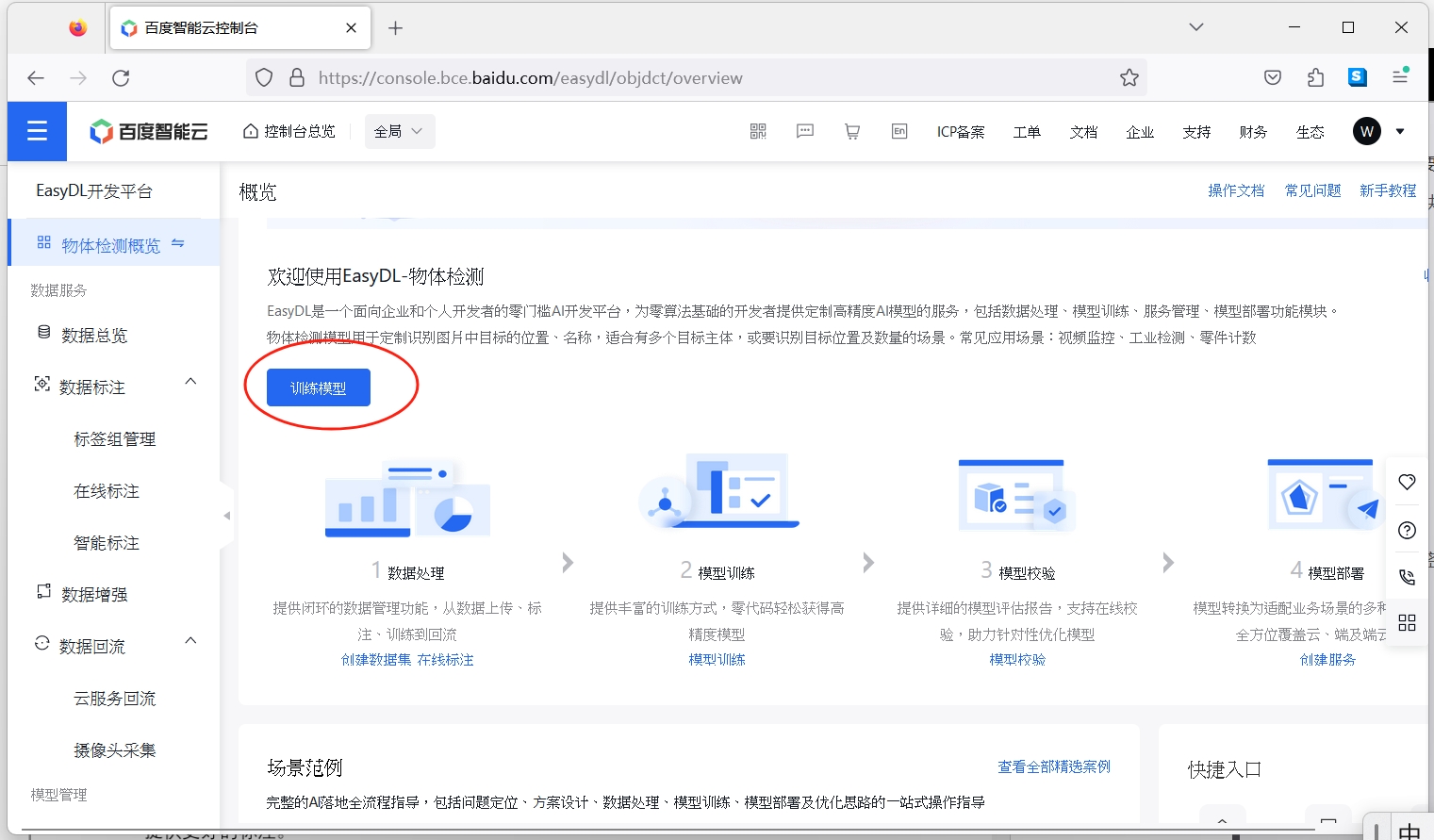Close the 百度智能云控制台 tab
The image size is (1434, 840).
point(352,28)
